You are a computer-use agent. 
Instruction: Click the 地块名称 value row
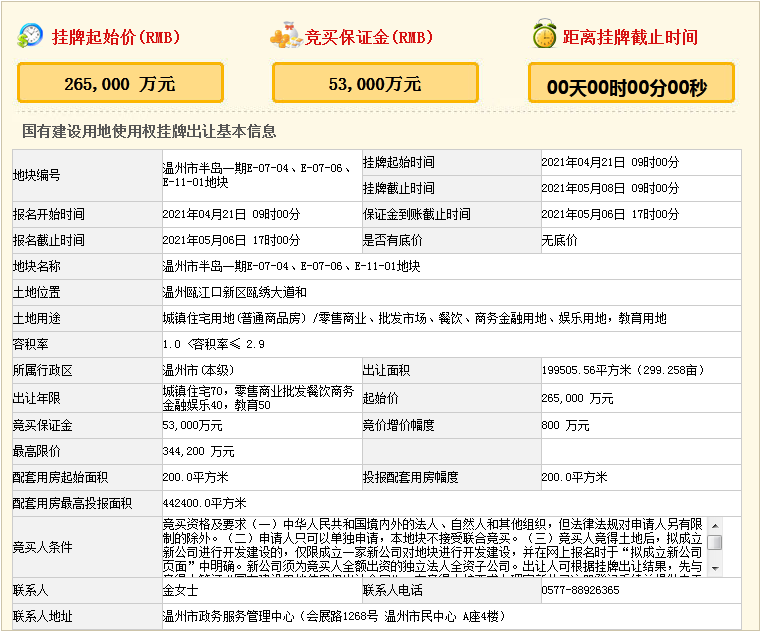click(x=451, y=266)
